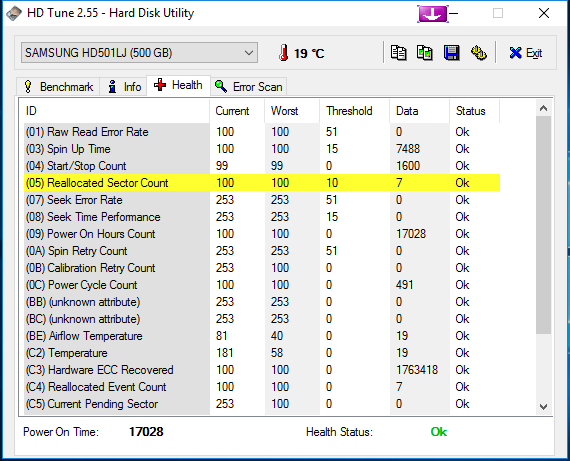The image size is (570, 461).
Task: Click the 1763418 data value
Action: click(x=417, y=370)
